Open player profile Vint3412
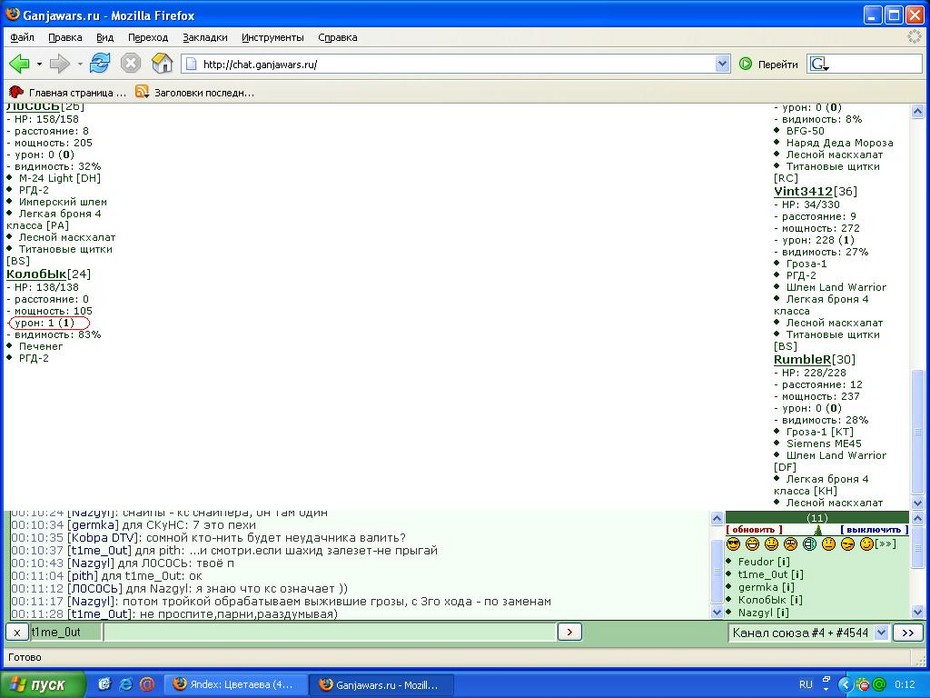Screen dimensions: 930x698 pyautogui.click(x=803, y=191)
